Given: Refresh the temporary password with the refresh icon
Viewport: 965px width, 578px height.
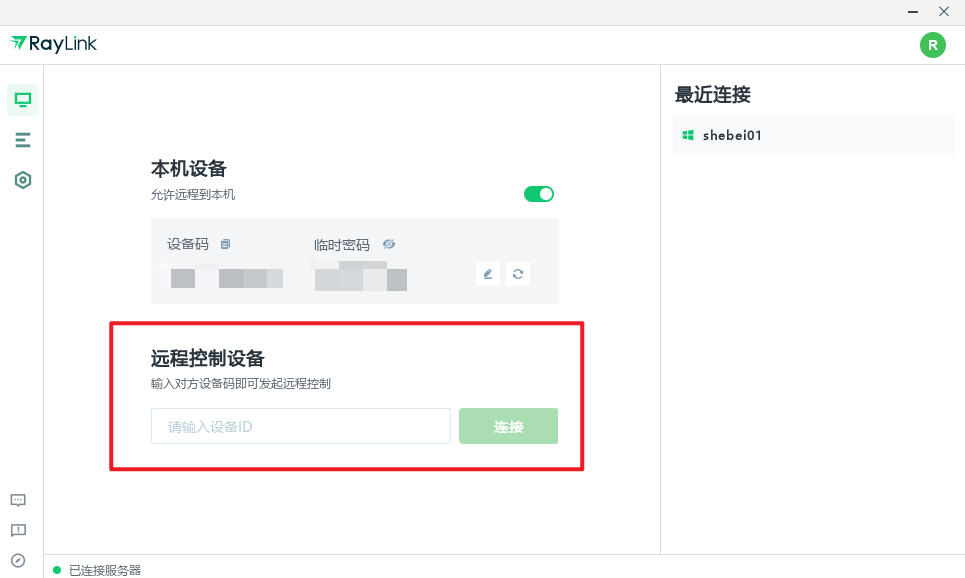Looking at the screenshot, I should [x=518, y=273].
